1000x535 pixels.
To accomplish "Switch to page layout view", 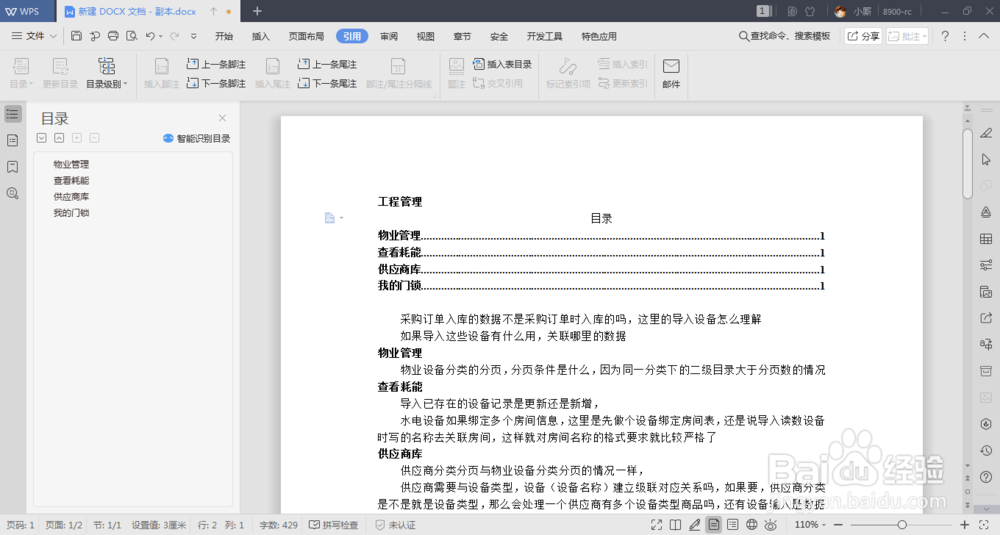I will 714,525.
